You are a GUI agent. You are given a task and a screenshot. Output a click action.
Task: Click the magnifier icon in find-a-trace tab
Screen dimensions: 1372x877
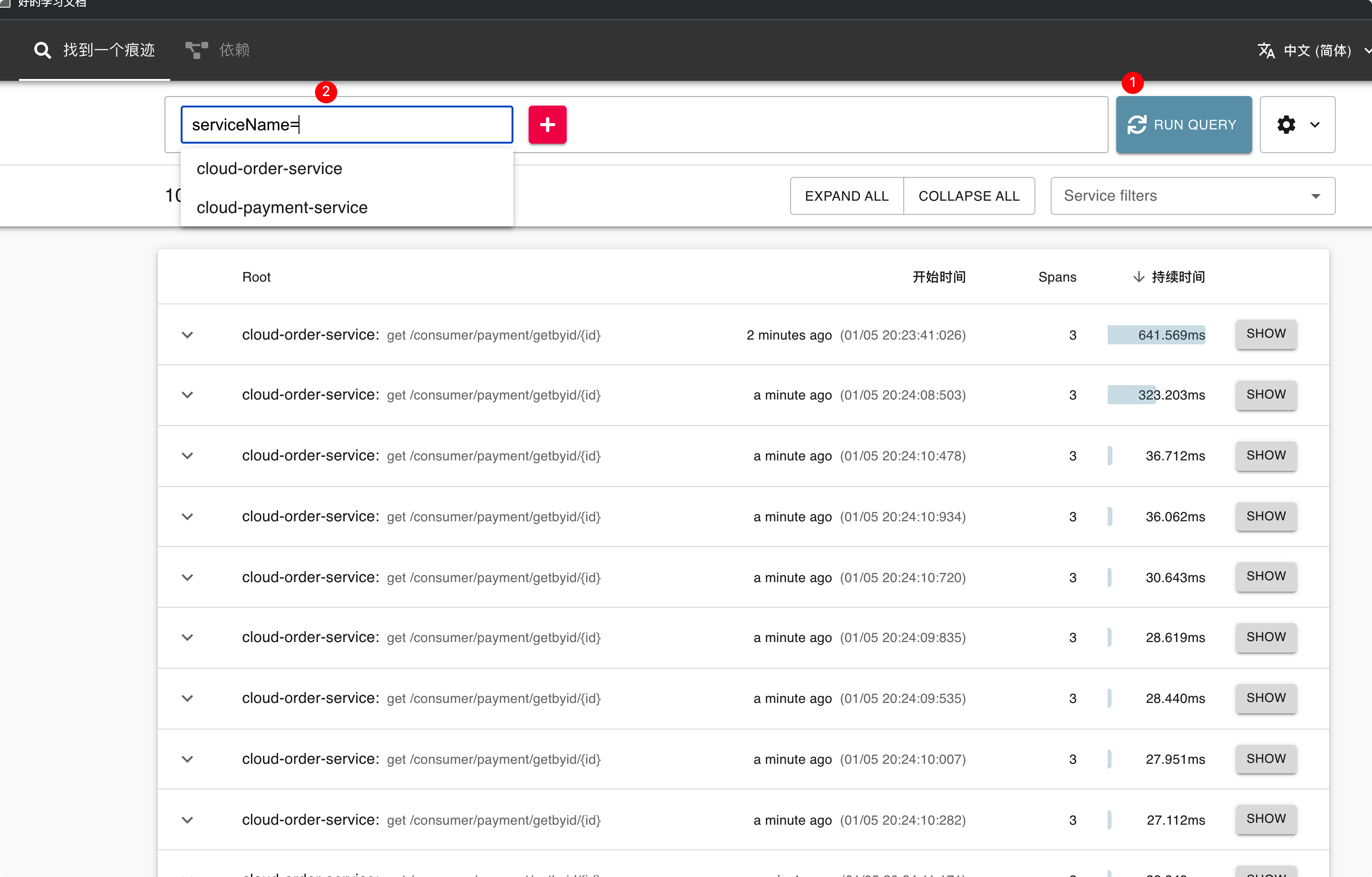(42, 50)
